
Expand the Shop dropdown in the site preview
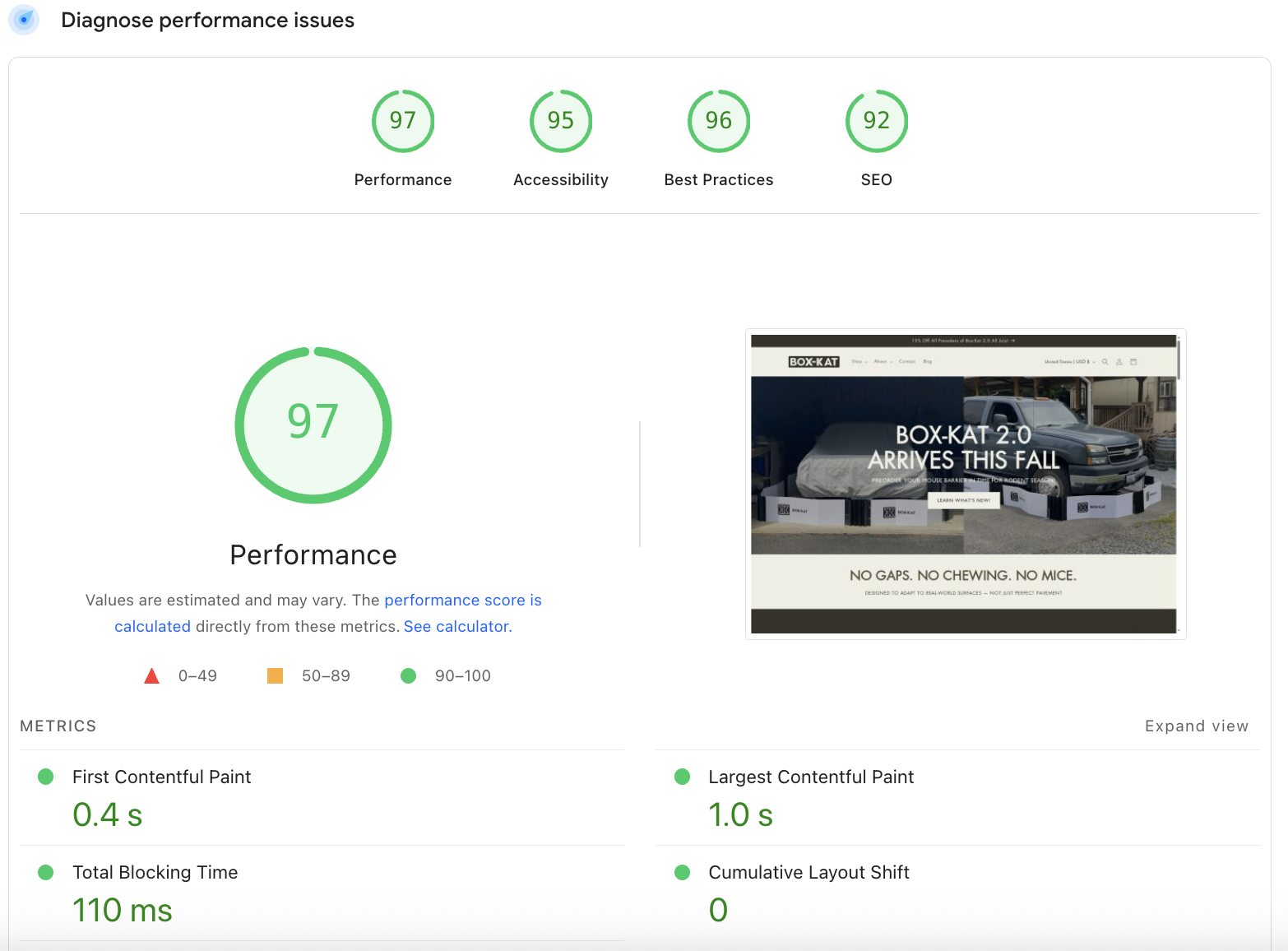pyautogui.click(x=857, y=361)
